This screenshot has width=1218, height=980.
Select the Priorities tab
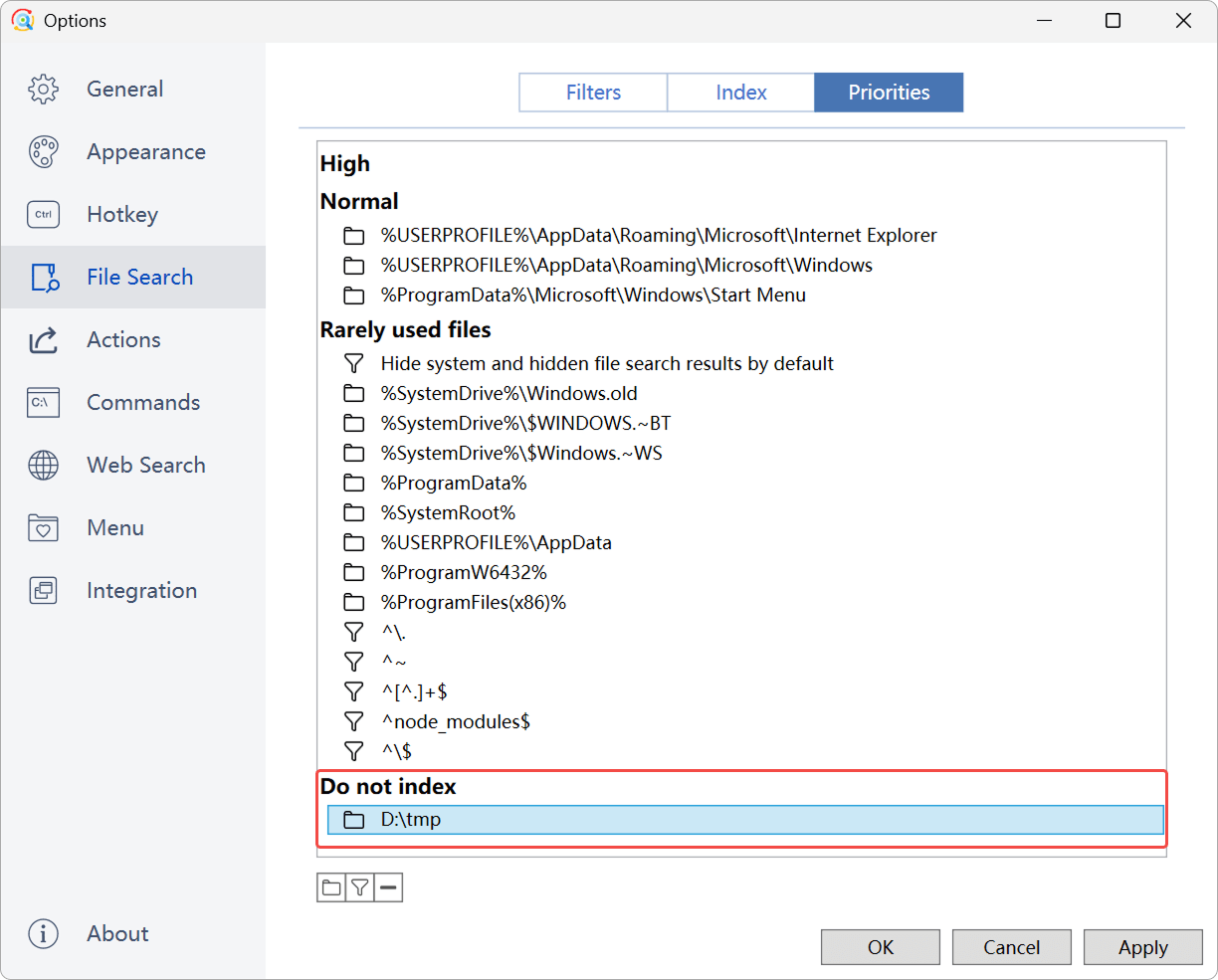click(x=889, y=93)
